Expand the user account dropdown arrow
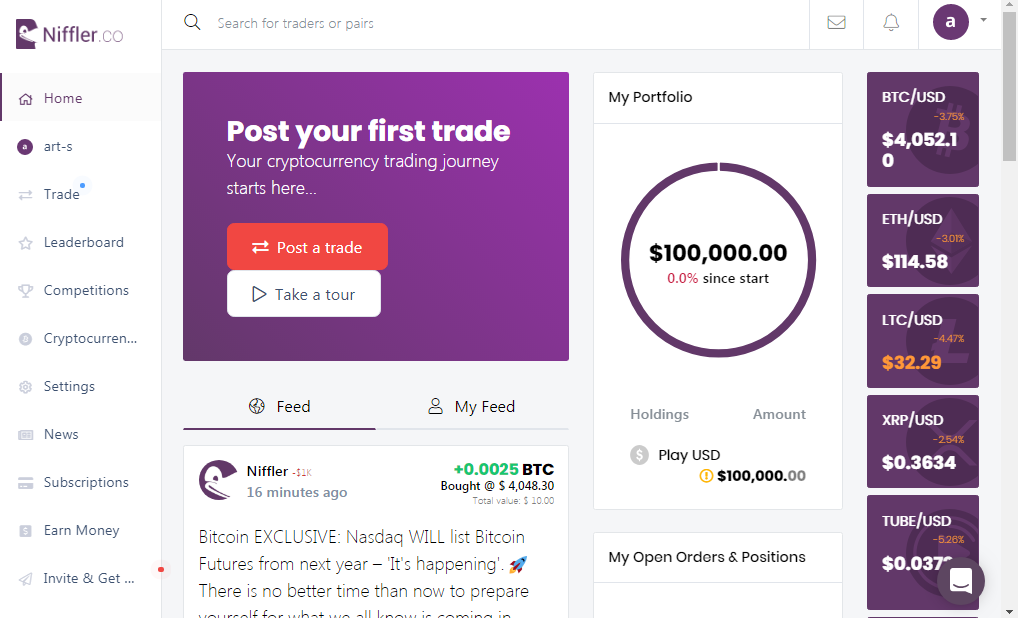Image resolution: width=1018 pixels, height=618 pixels. click(983, 20)
